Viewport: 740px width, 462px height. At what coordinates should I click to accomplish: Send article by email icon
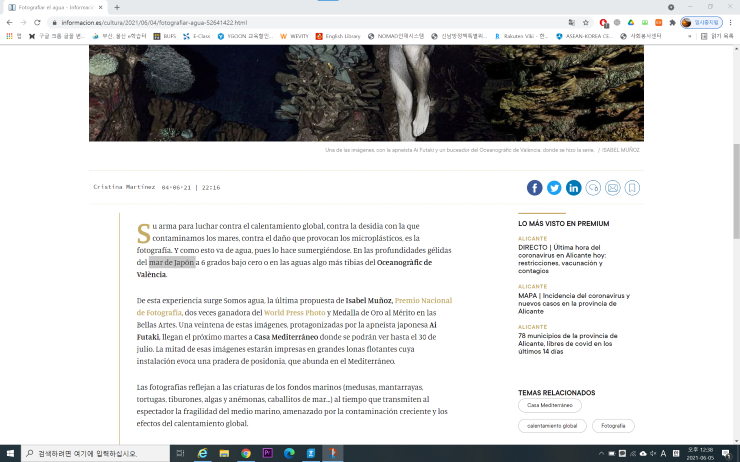pyautogui.click(x=613, y=188)
